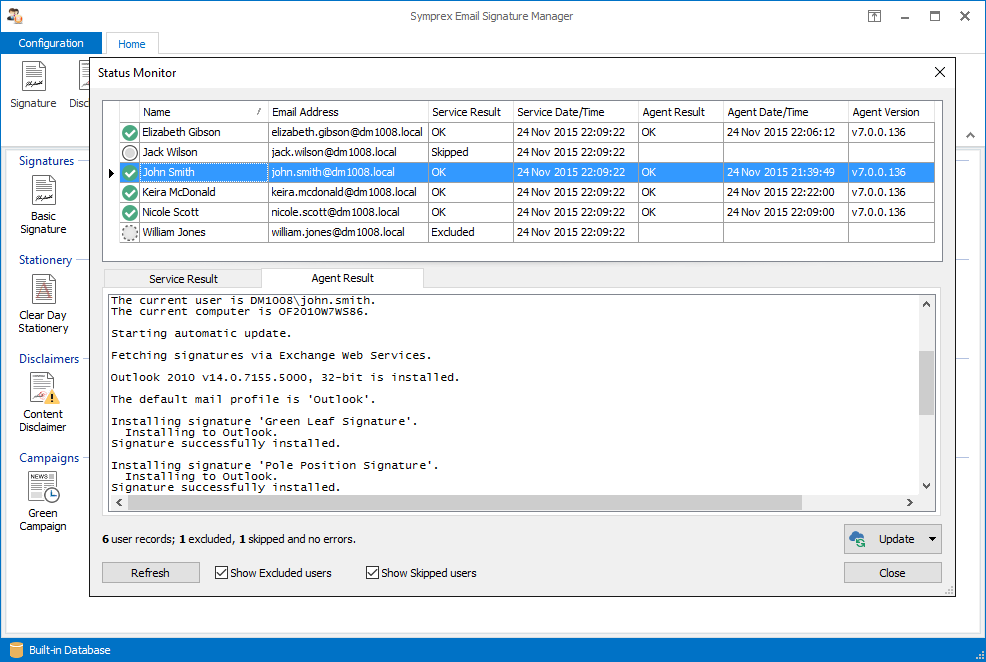Click the log's scroll down arrow
Screen dimensions: 986x662
926,485
